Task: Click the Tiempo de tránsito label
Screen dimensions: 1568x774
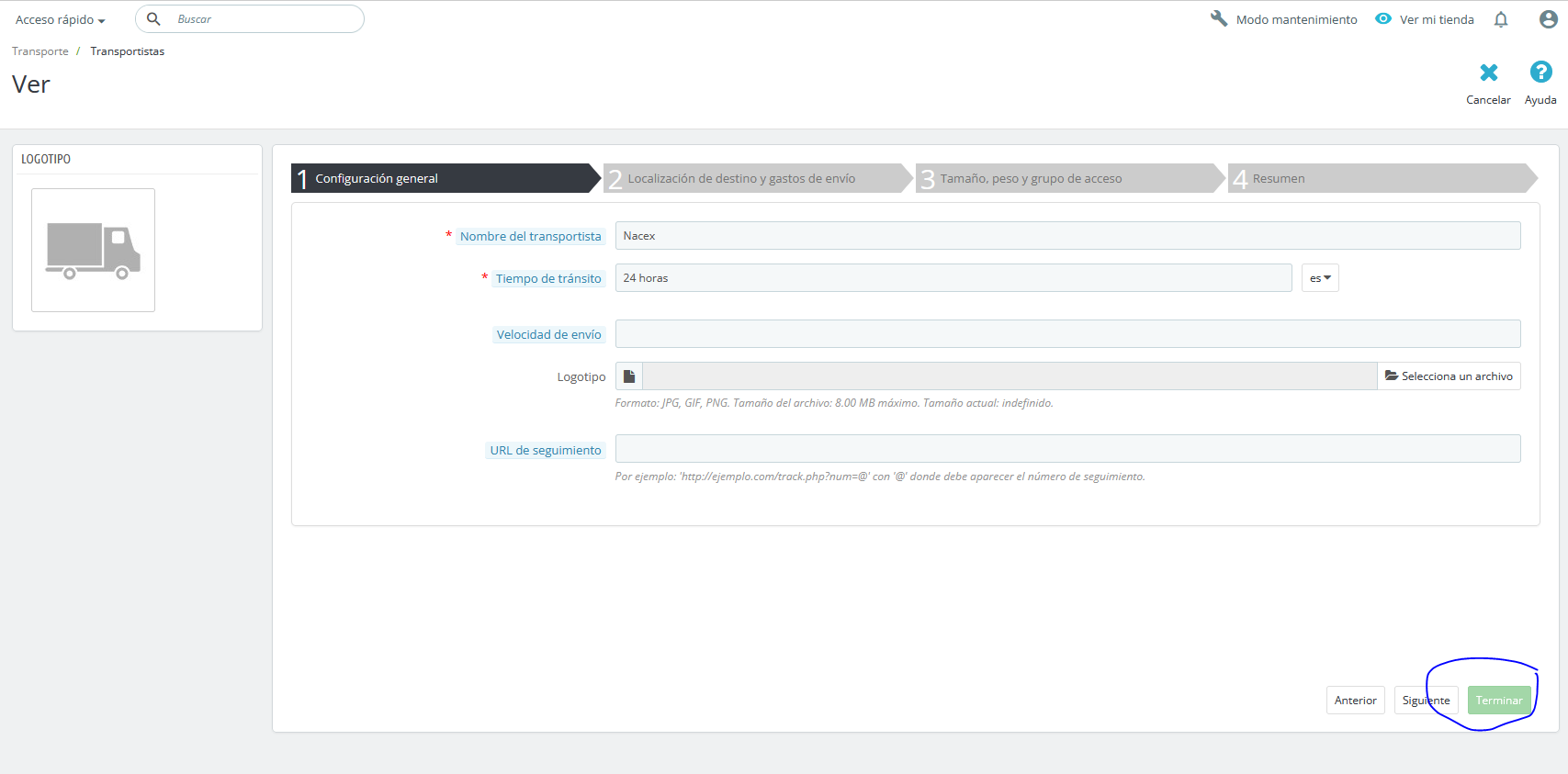Action: (548, 278)
